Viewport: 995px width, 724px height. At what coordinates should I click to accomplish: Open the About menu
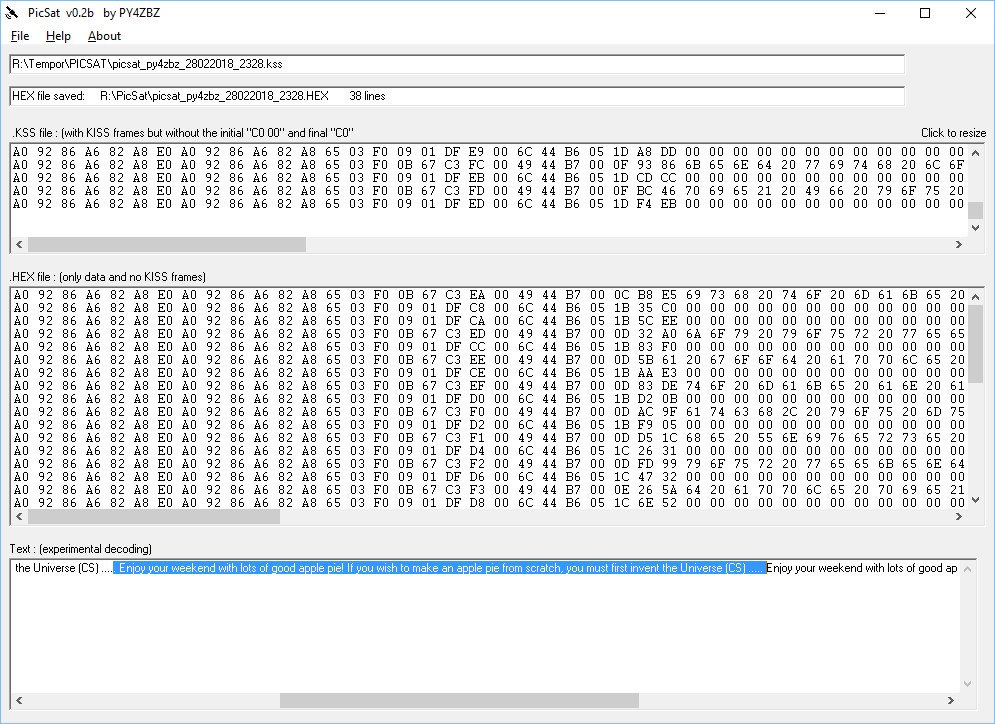[104, 36]
